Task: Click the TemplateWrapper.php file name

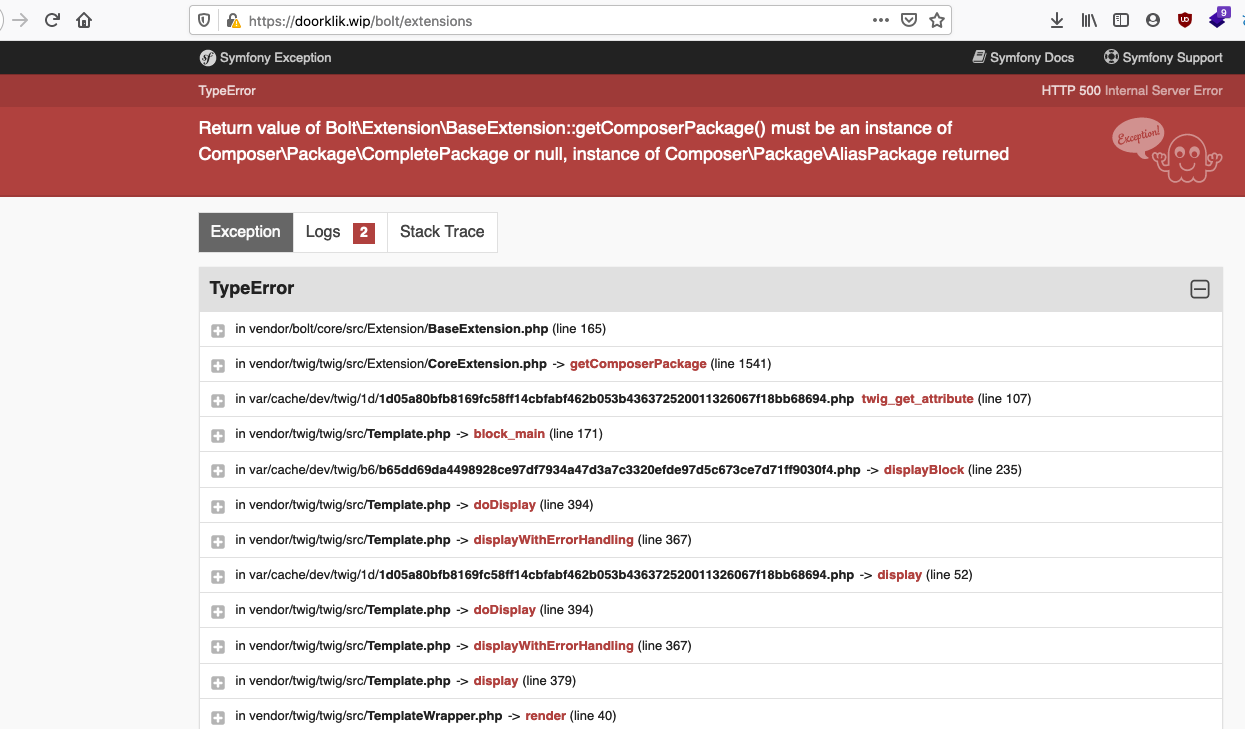Action: pos(435,716)
